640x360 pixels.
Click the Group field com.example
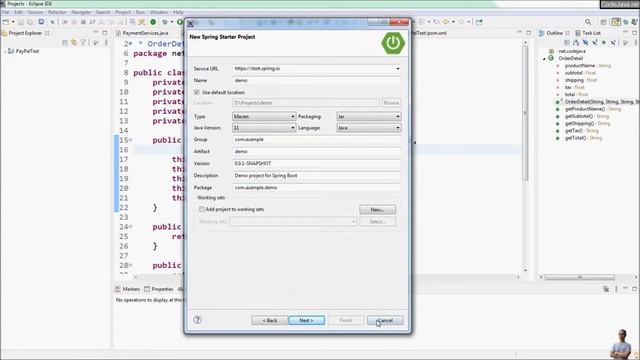point(317,140)
